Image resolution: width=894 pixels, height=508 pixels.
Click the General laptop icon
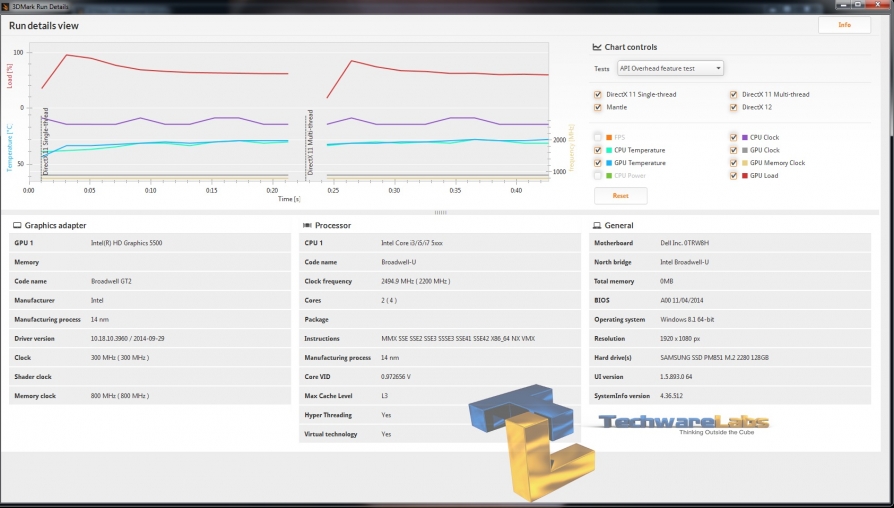597,225
